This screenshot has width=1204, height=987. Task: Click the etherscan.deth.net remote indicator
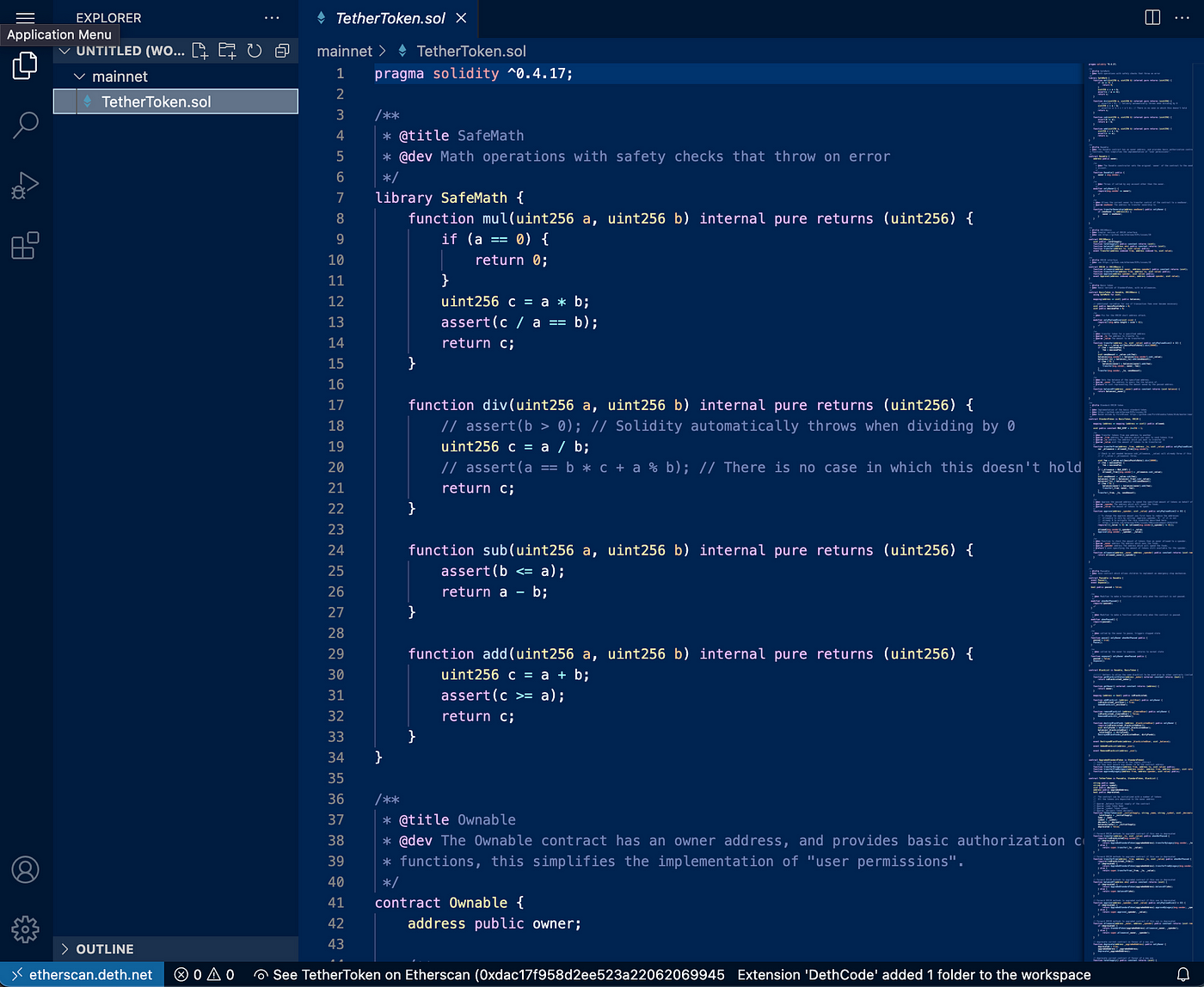pos(83,975)
